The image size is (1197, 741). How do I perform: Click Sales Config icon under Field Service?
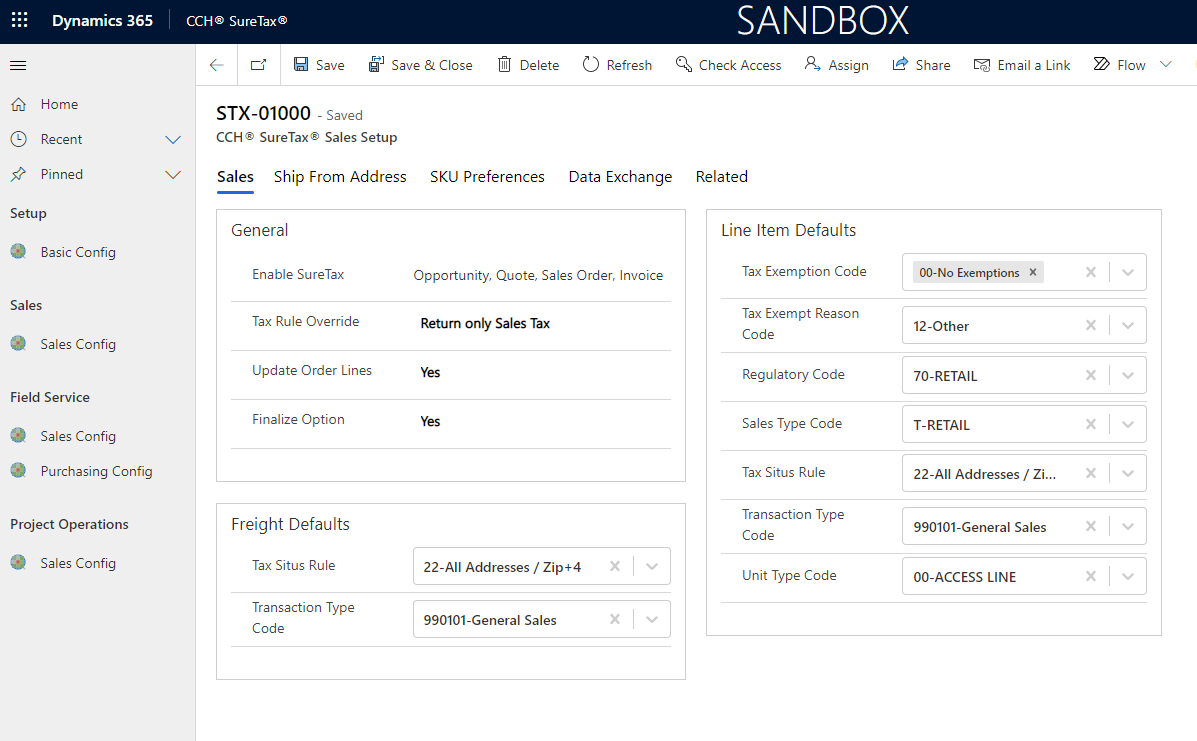(x=19, y=436)
